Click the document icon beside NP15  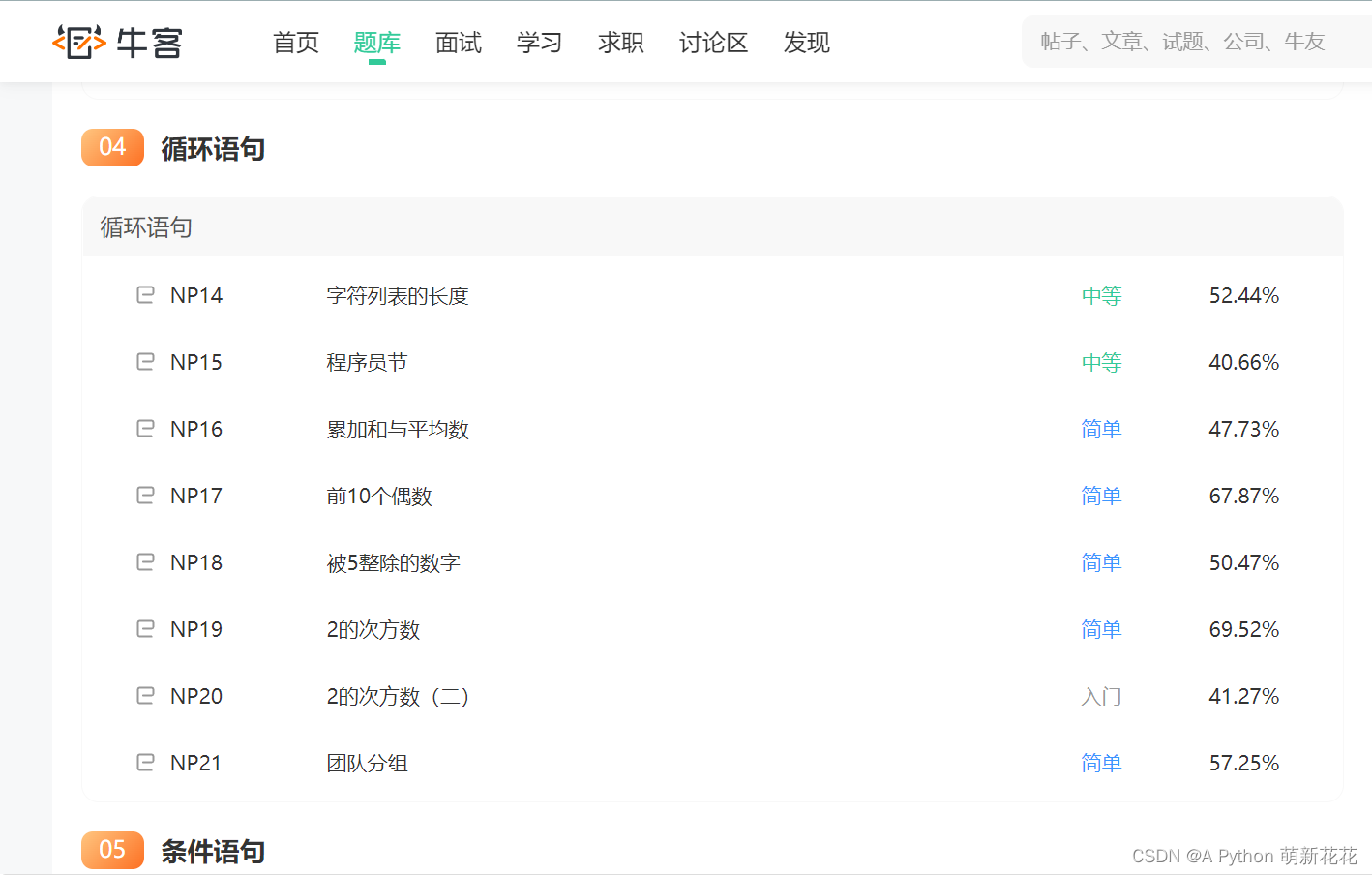pyautogui.click(x=145, y=361)
